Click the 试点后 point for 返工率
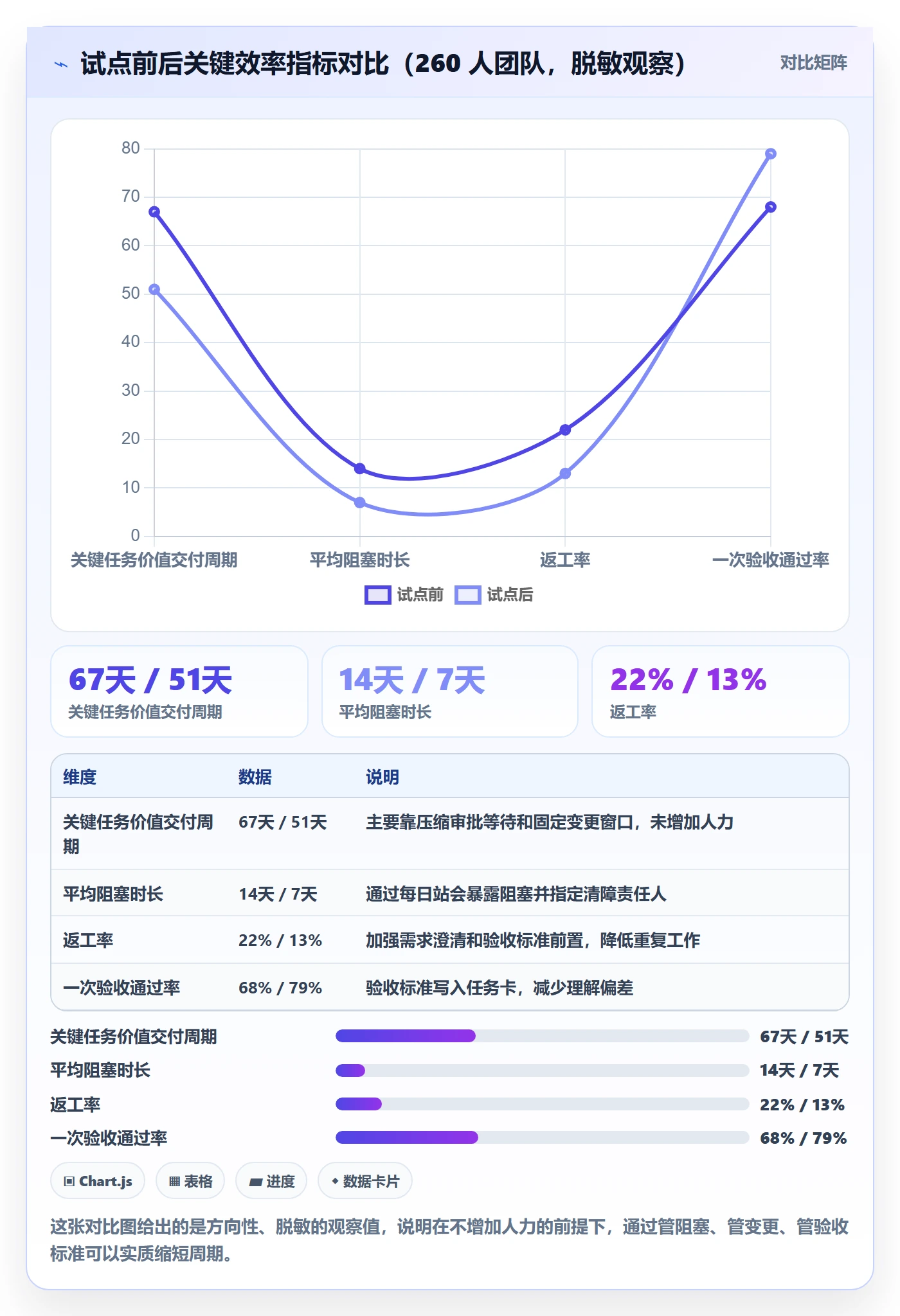 (x=565, y=474)
